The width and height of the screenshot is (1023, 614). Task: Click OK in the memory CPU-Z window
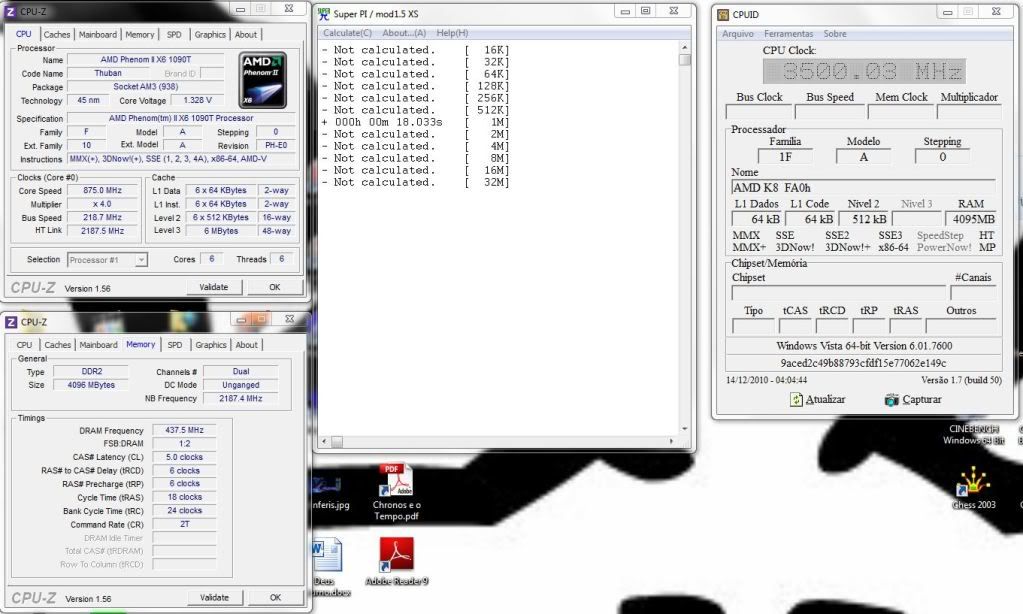(275, 598)
